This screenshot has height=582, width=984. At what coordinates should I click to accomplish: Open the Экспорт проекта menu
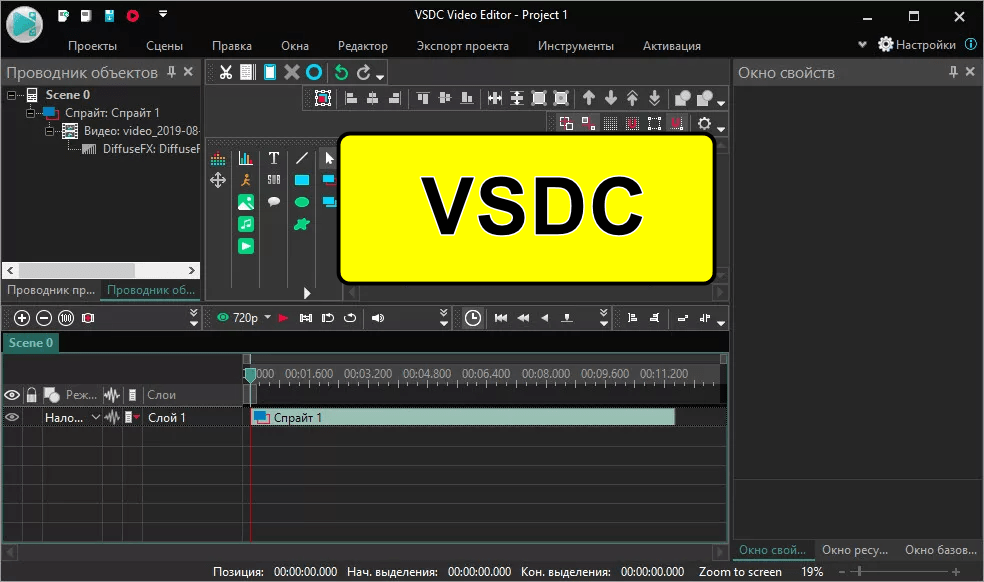click(x=462, y=46)
